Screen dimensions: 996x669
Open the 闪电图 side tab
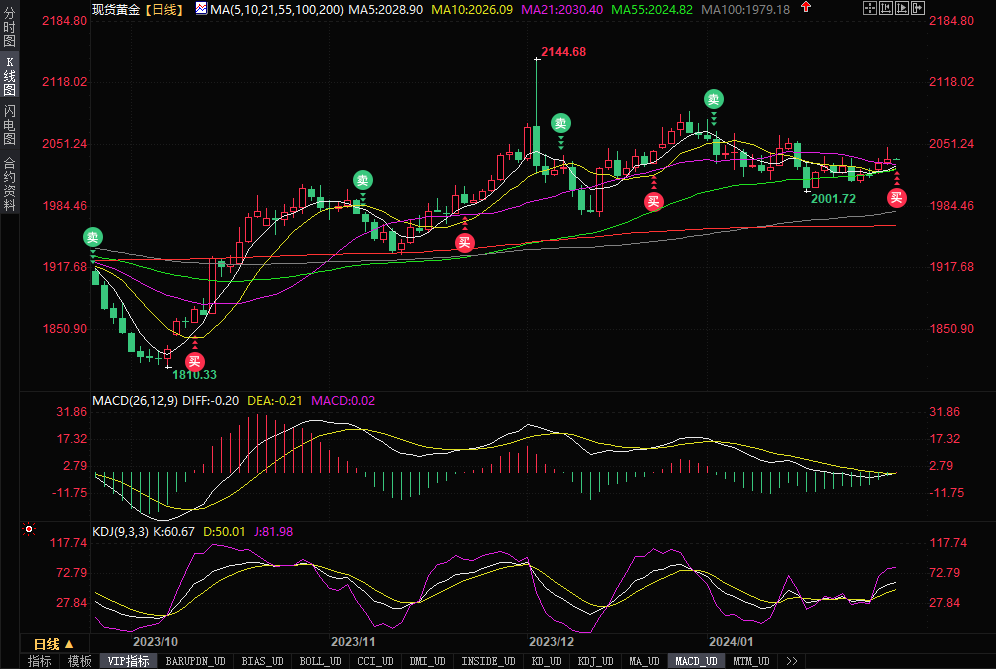point(10,124)
